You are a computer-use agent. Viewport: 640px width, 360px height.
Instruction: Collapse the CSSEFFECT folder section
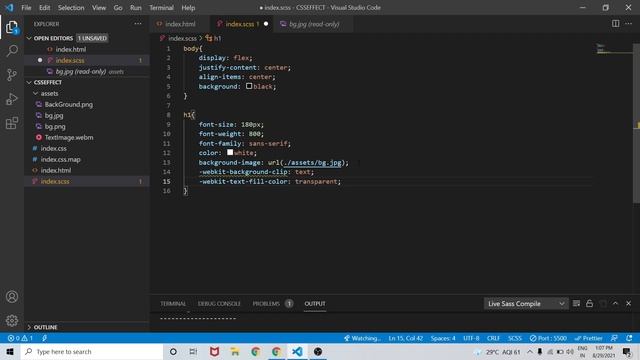pos(29,82)
